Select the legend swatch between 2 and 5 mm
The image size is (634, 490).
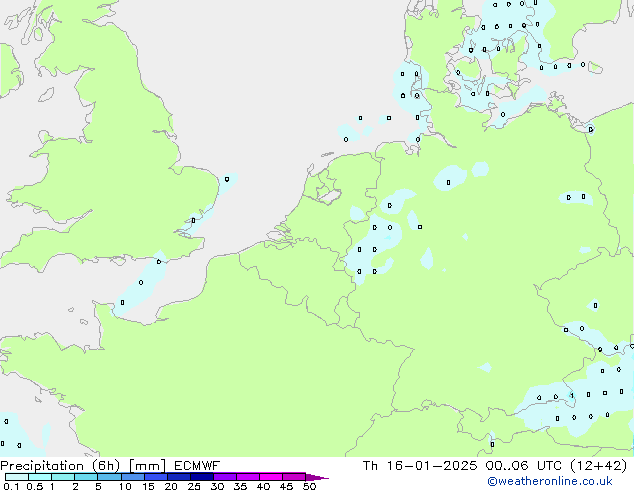coord(86,477)
